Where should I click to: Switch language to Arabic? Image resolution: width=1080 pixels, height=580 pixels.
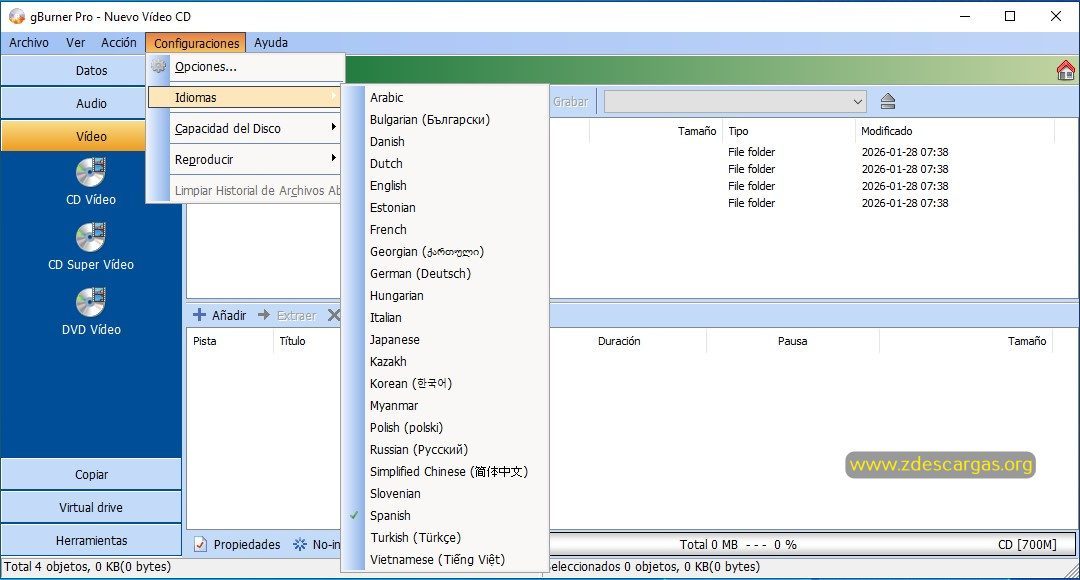coord(445,97)
